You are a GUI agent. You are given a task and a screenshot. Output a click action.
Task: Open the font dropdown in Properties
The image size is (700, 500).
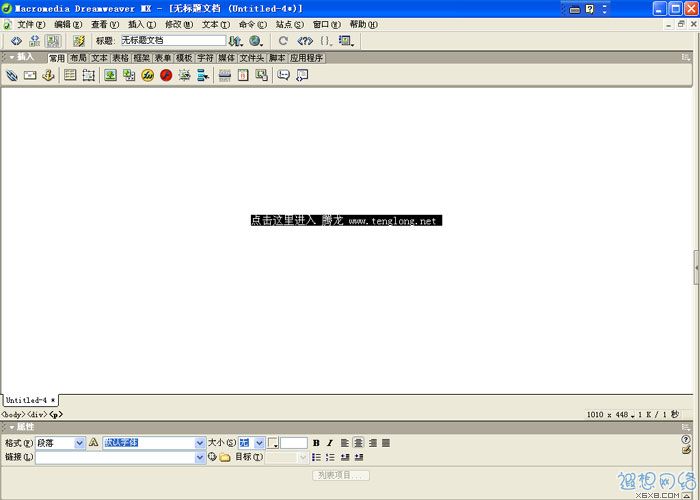[200, 443]
